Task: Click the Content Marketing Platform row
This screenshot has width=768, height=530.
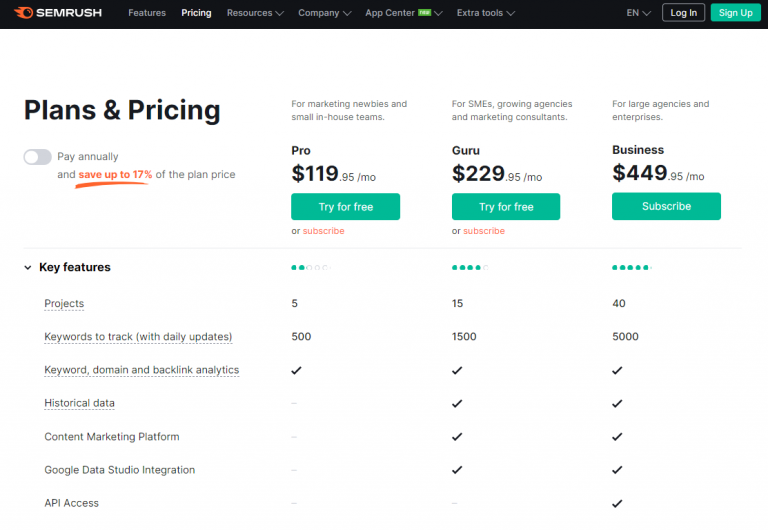Action: [x=112, y=436]
